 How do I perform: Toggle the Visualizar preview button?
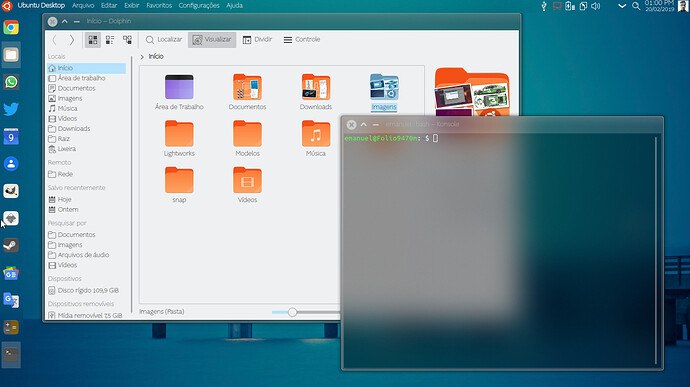point(212,40)
